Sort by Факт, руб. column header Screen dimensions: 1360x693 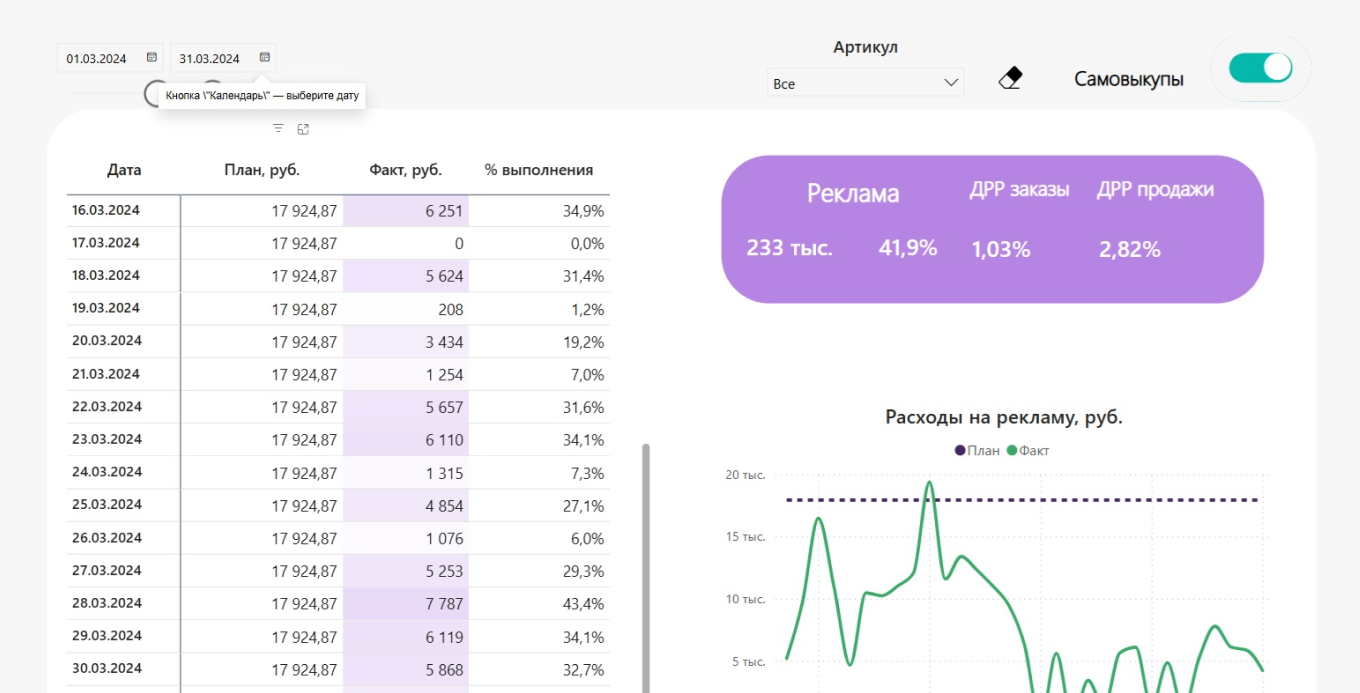pyautogui.click(x=405, y=170)
